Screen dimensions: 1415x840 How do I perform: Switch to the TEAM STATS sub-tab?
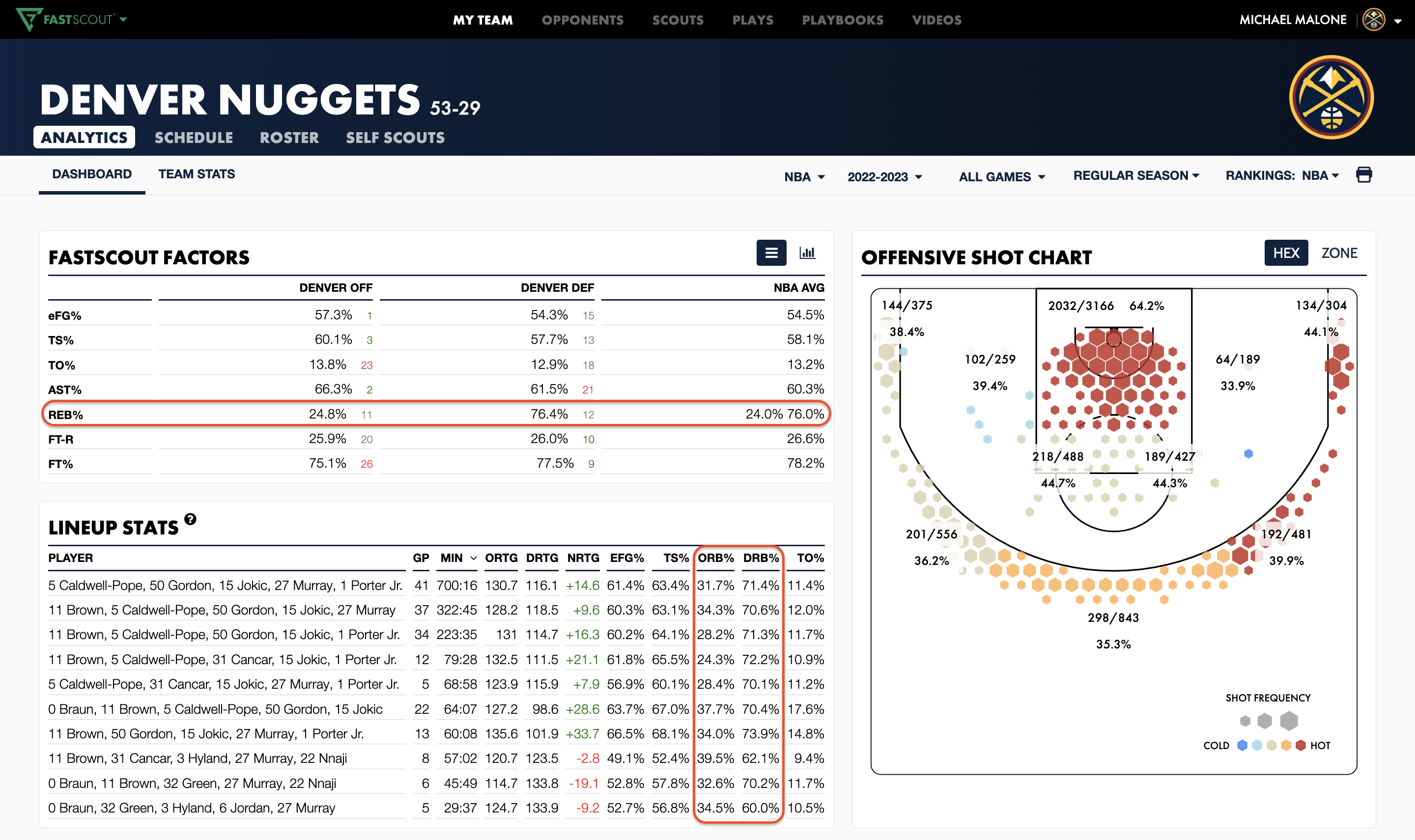(197, 174)
